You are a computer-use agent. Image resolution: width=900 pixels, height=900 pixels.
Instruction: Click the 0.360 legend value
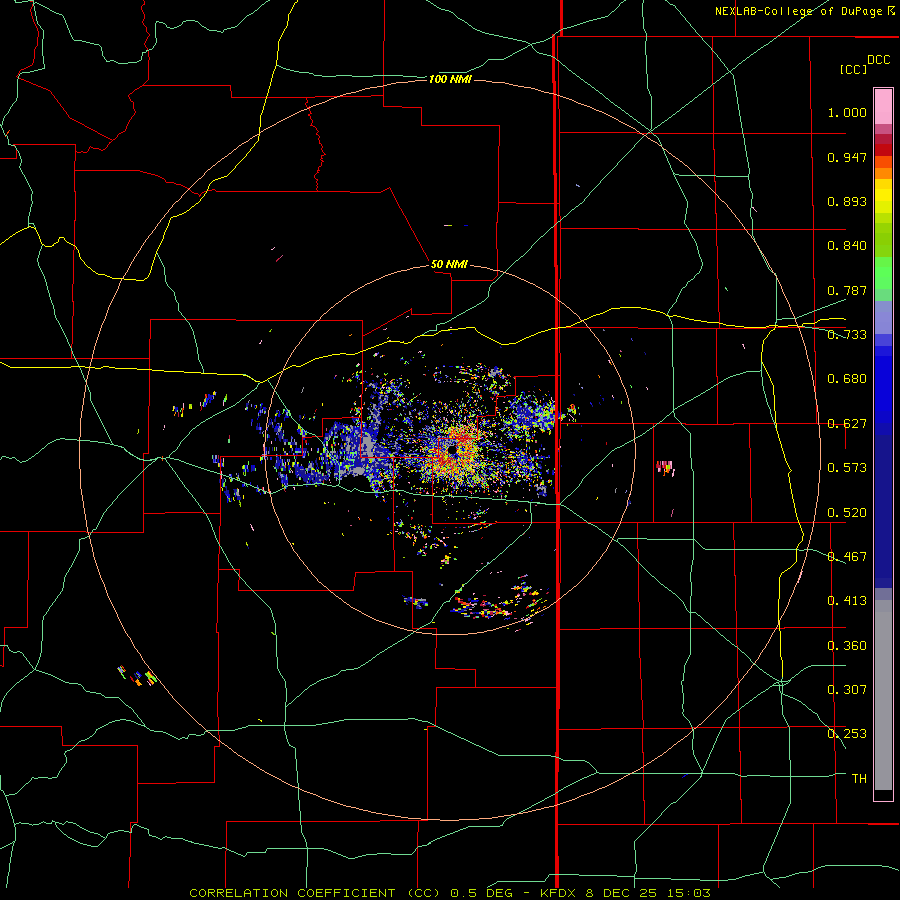847,646
